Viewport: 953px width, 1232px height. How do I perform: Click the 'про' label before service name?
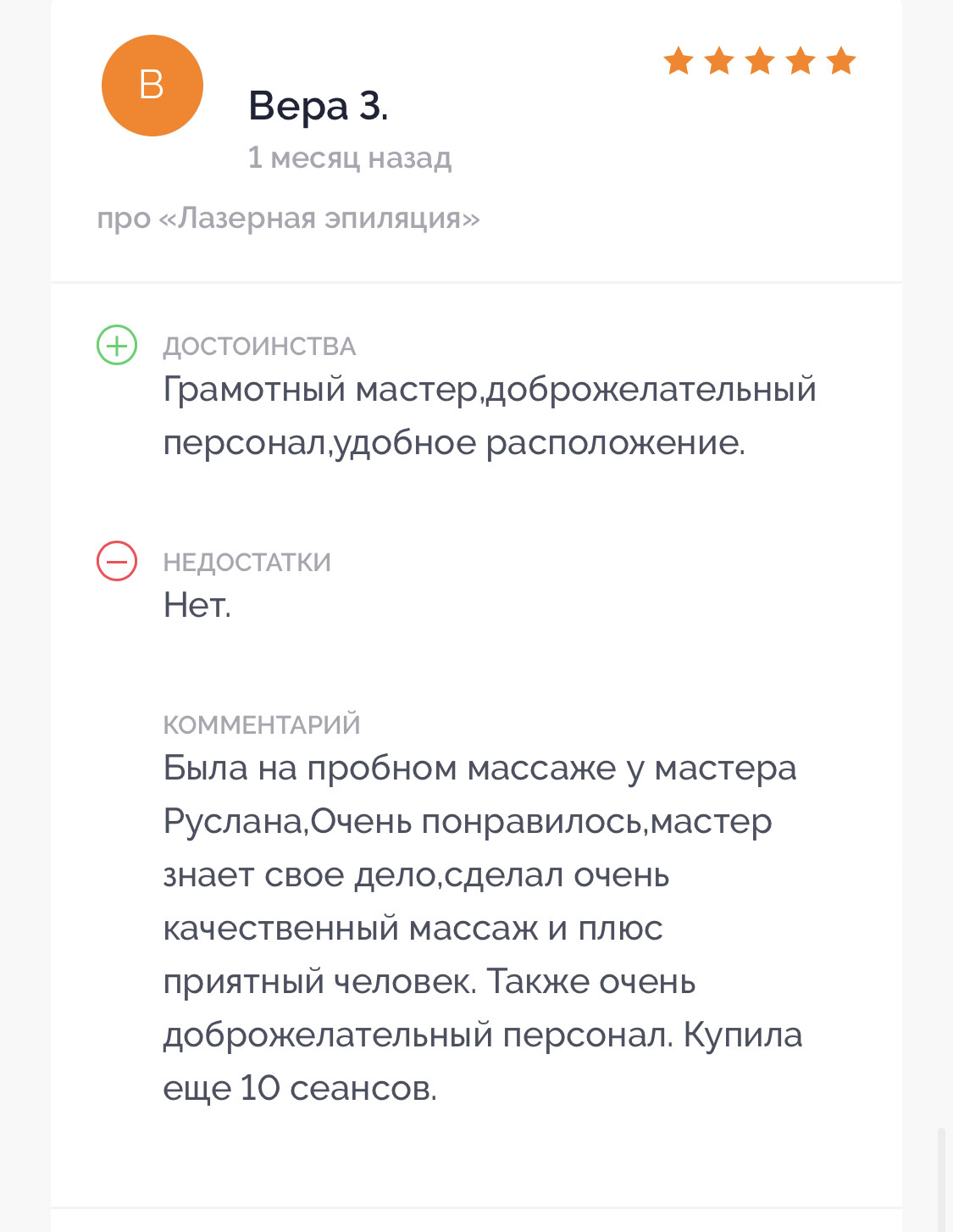click(x=124, y=219)
